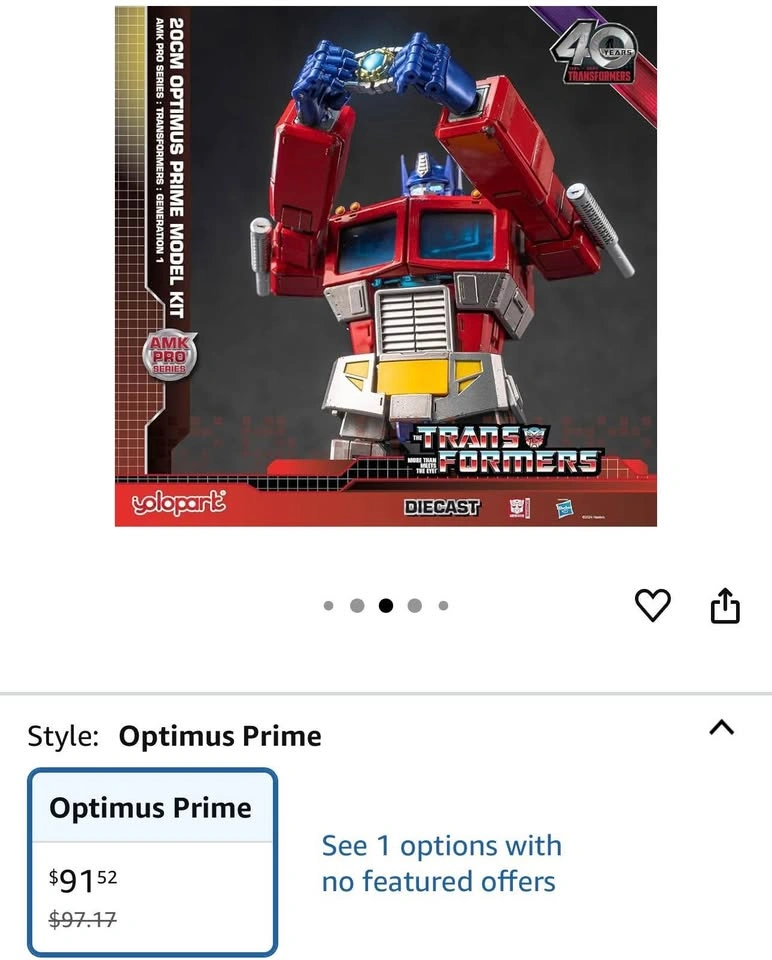Viewport: 772px width, 960px height.
Task: Tap the $91.52 price
Action: pos(83,881)
